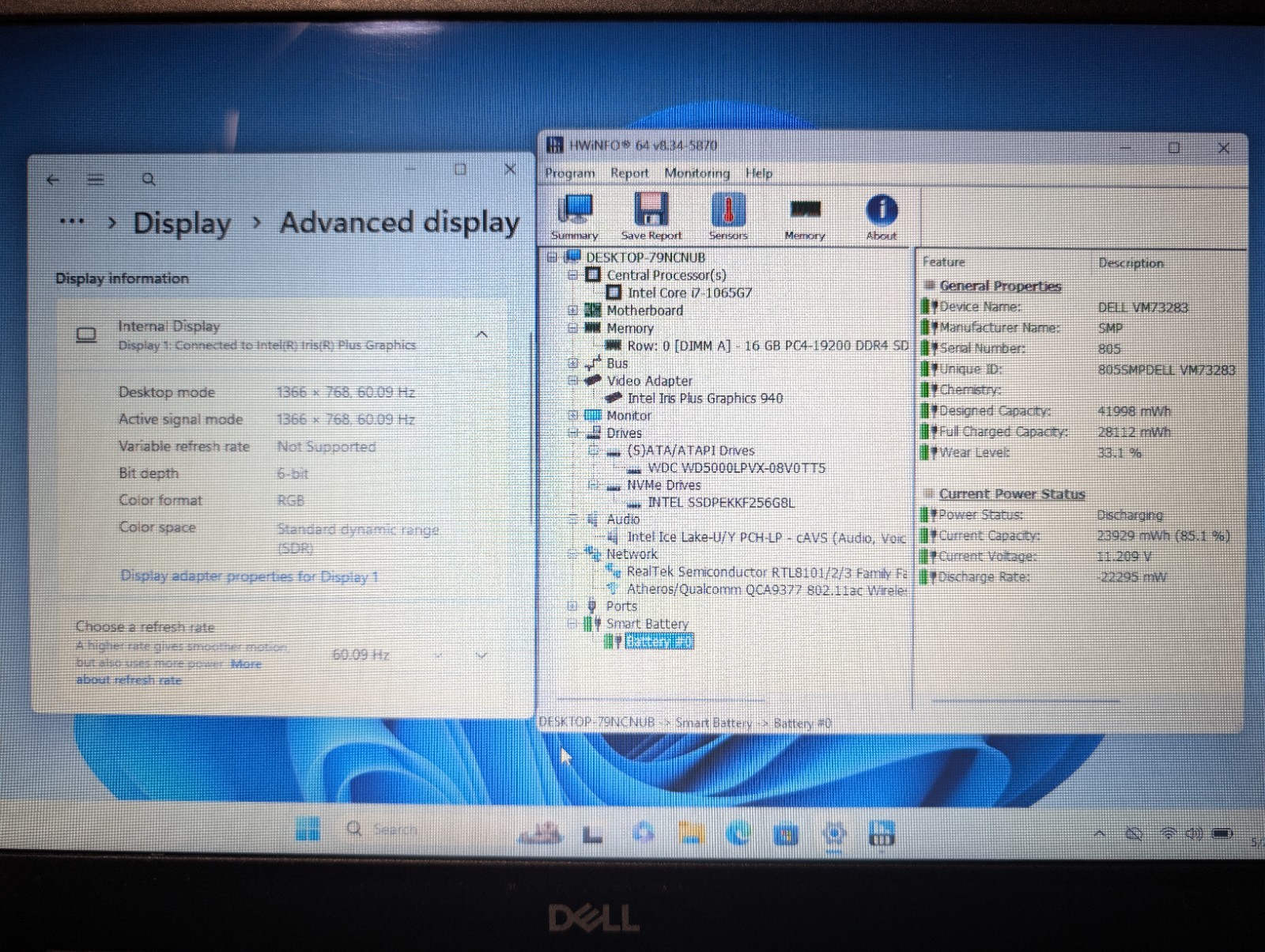Click the About info icon in HWiNFO
The image size is (1265, 952).
882,216
